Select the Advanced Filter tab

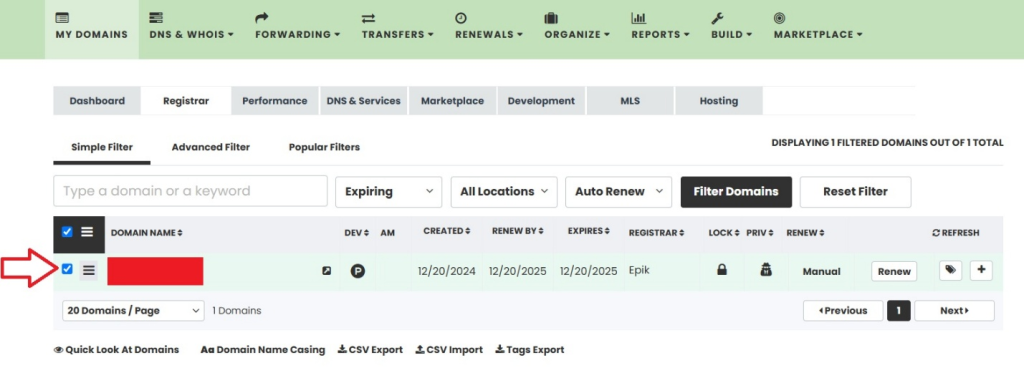click(210, 147)
